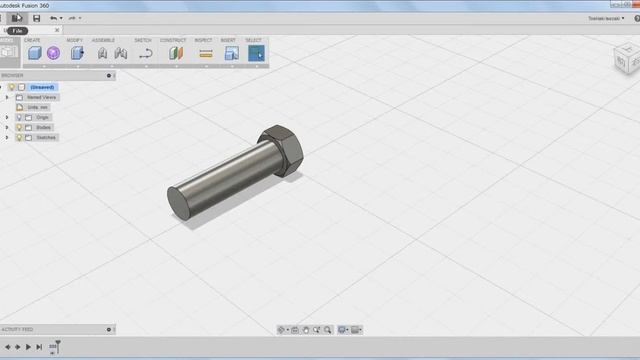Open the File menu icon

coord(16,18)
